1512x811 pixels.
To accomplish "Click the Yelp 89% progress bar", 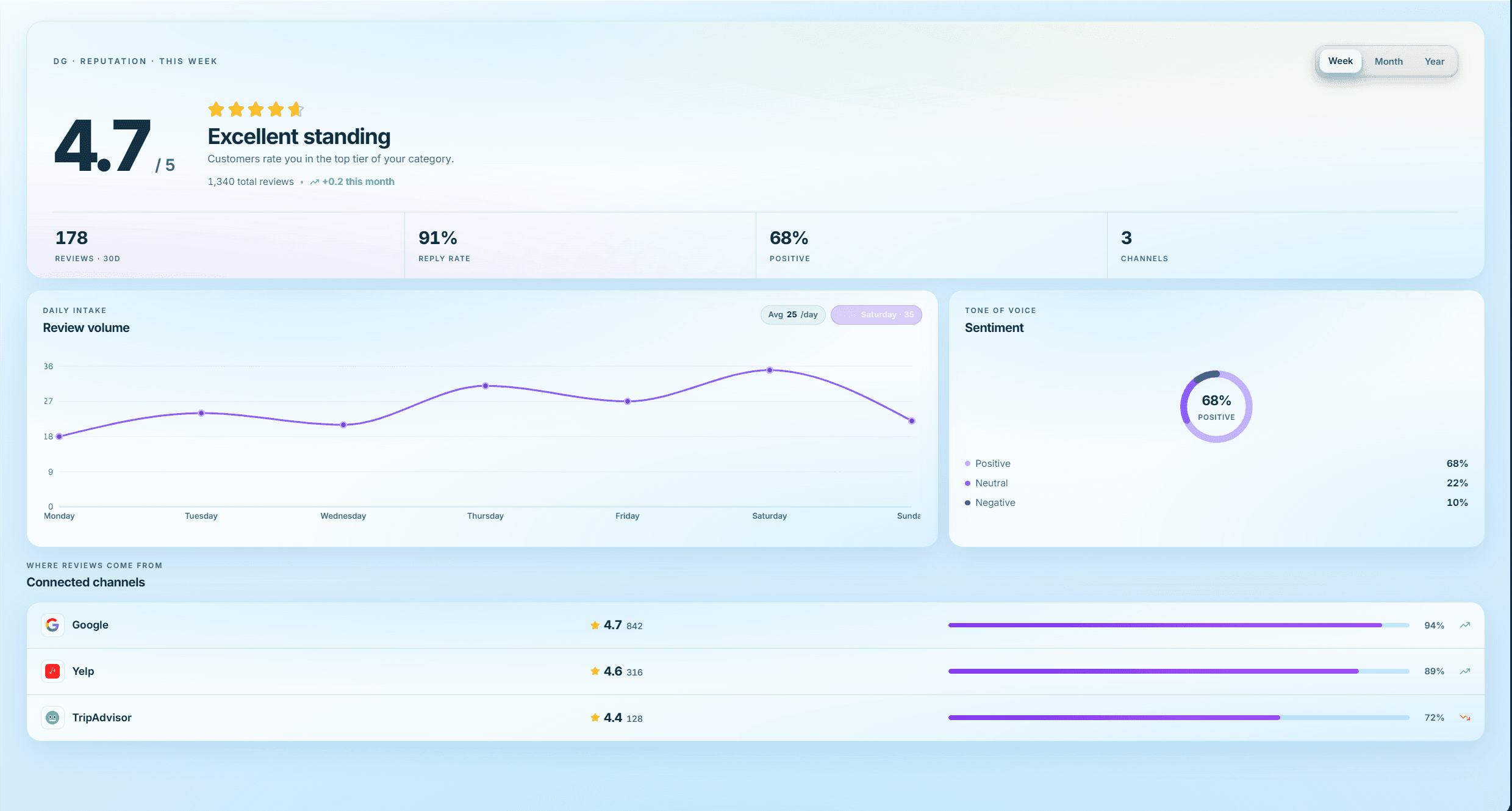I will pos(1178,671).
